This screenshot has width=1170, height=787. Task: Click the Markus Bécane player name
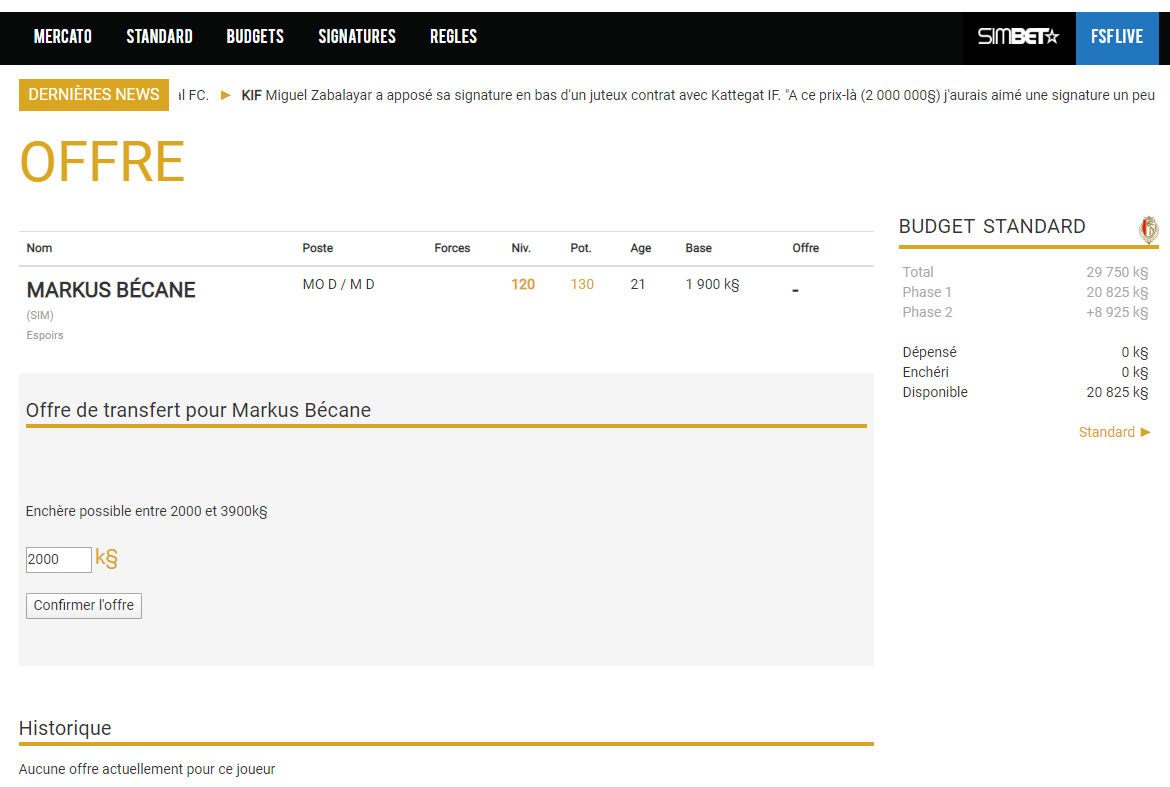[111, 290]
